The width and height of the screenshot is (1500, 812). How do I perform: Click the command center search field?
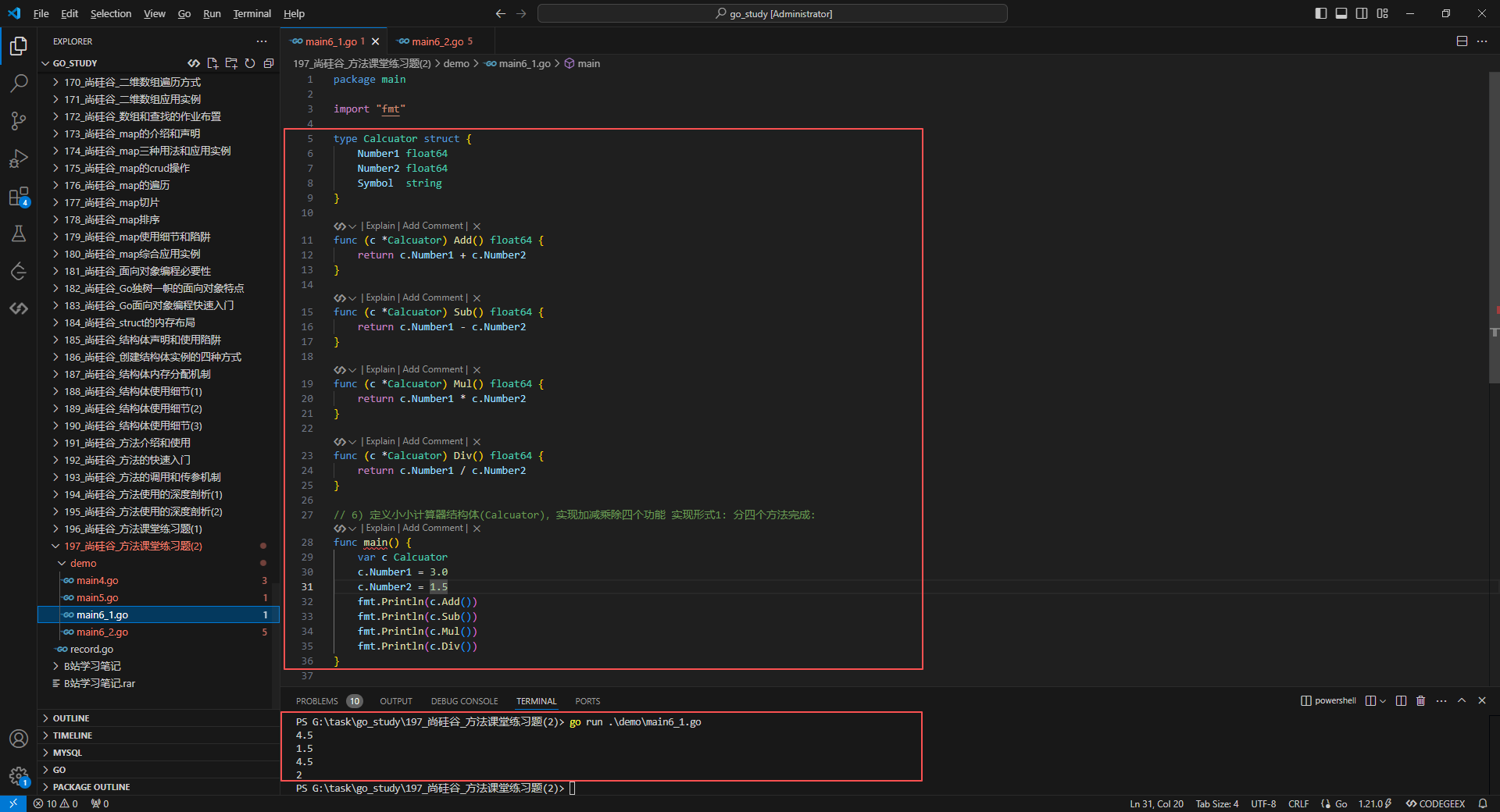coord(772,13)
